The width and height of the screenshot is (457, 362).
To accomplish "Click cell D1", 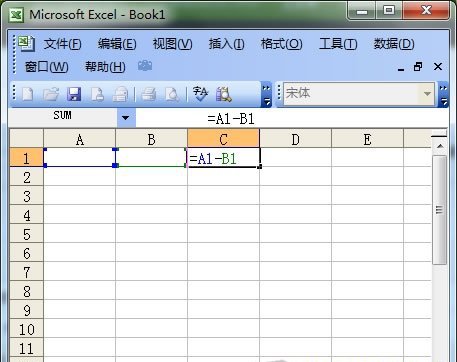I will click(295, 157).
